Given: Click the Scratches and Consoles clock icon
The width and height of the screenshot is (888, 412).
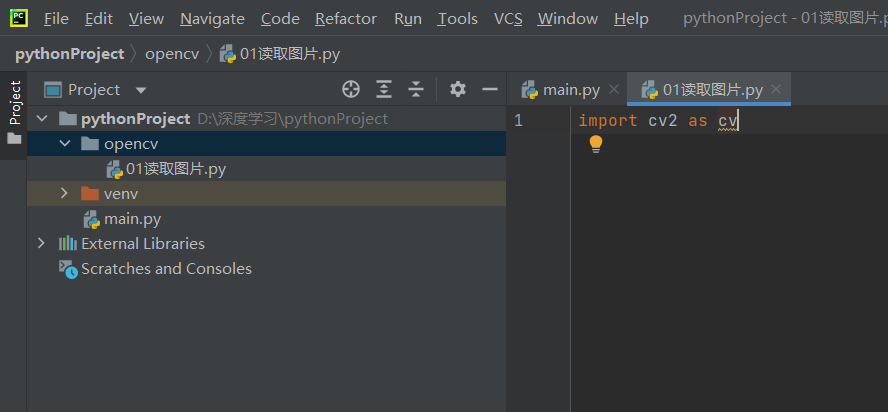Looking at the screenshot, I should click(68, 269).
